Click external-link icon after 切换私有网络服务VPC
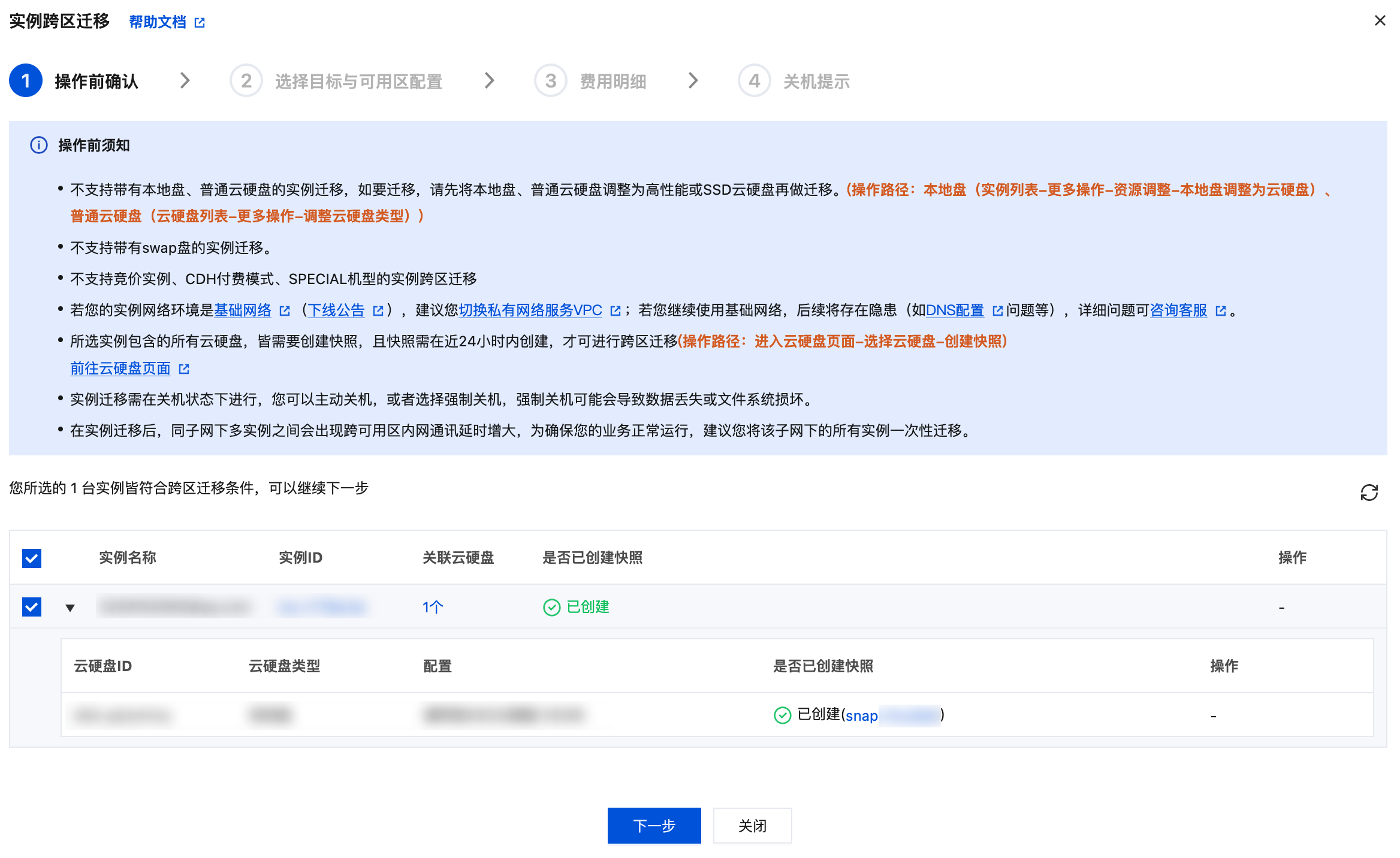Screen dimensions: 1400x858 pyautogui.click(x=615, y=310)
